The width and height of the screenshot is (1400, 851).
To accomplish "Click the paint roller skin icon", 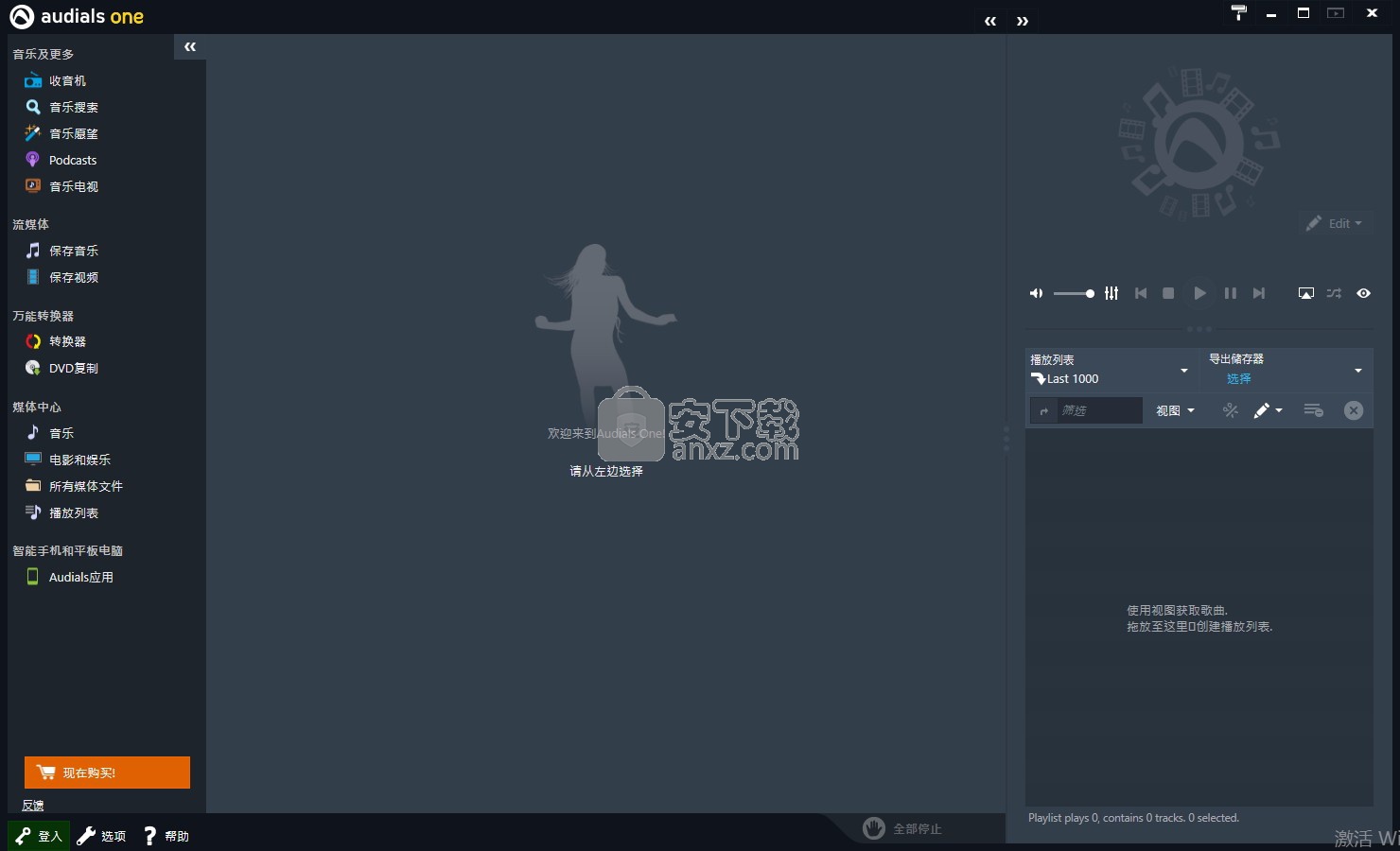I will point(1238,12).
